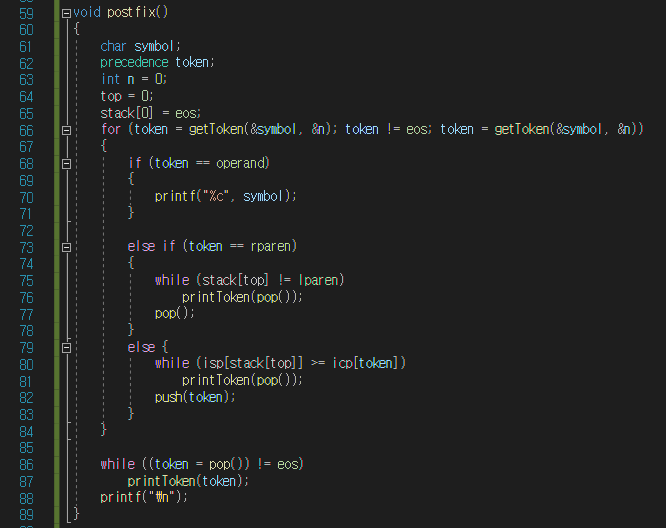This screenshot has height=528, width=666.
Task: Click line number 86 in the gutter
Action: pos(26,465)
